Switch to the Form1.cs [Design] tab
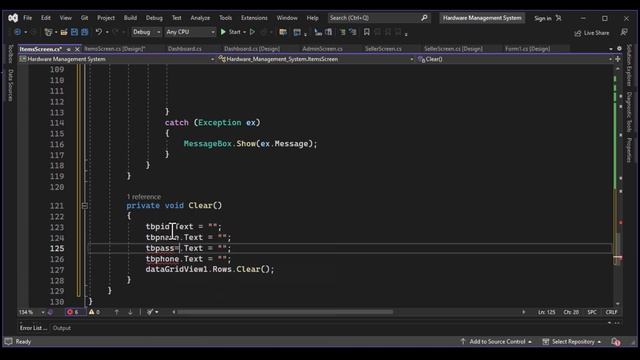640x360 pixels. [x=527, y=49]
